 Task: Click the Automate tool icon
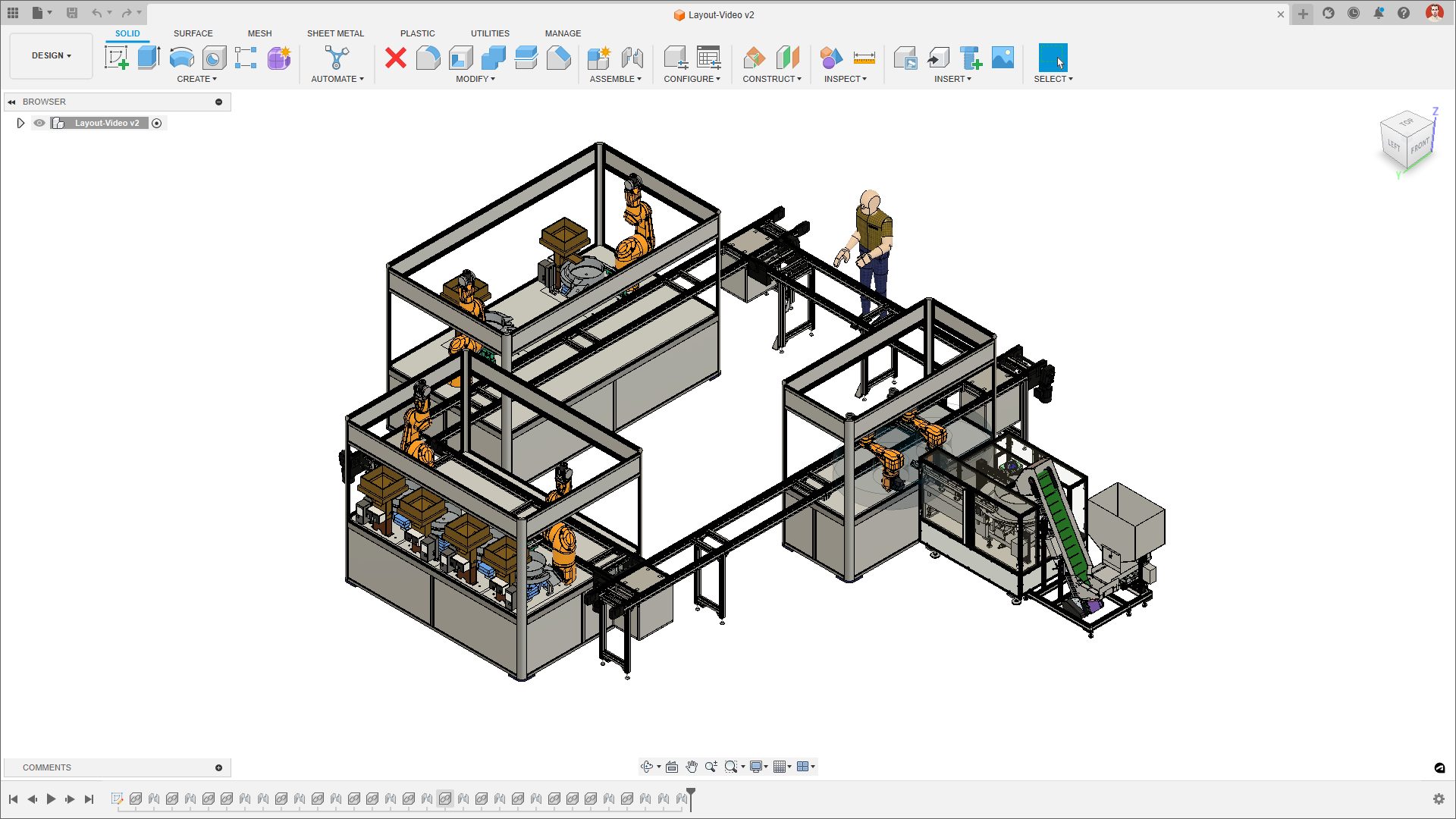pyautogui.click(x=337, y=58)
